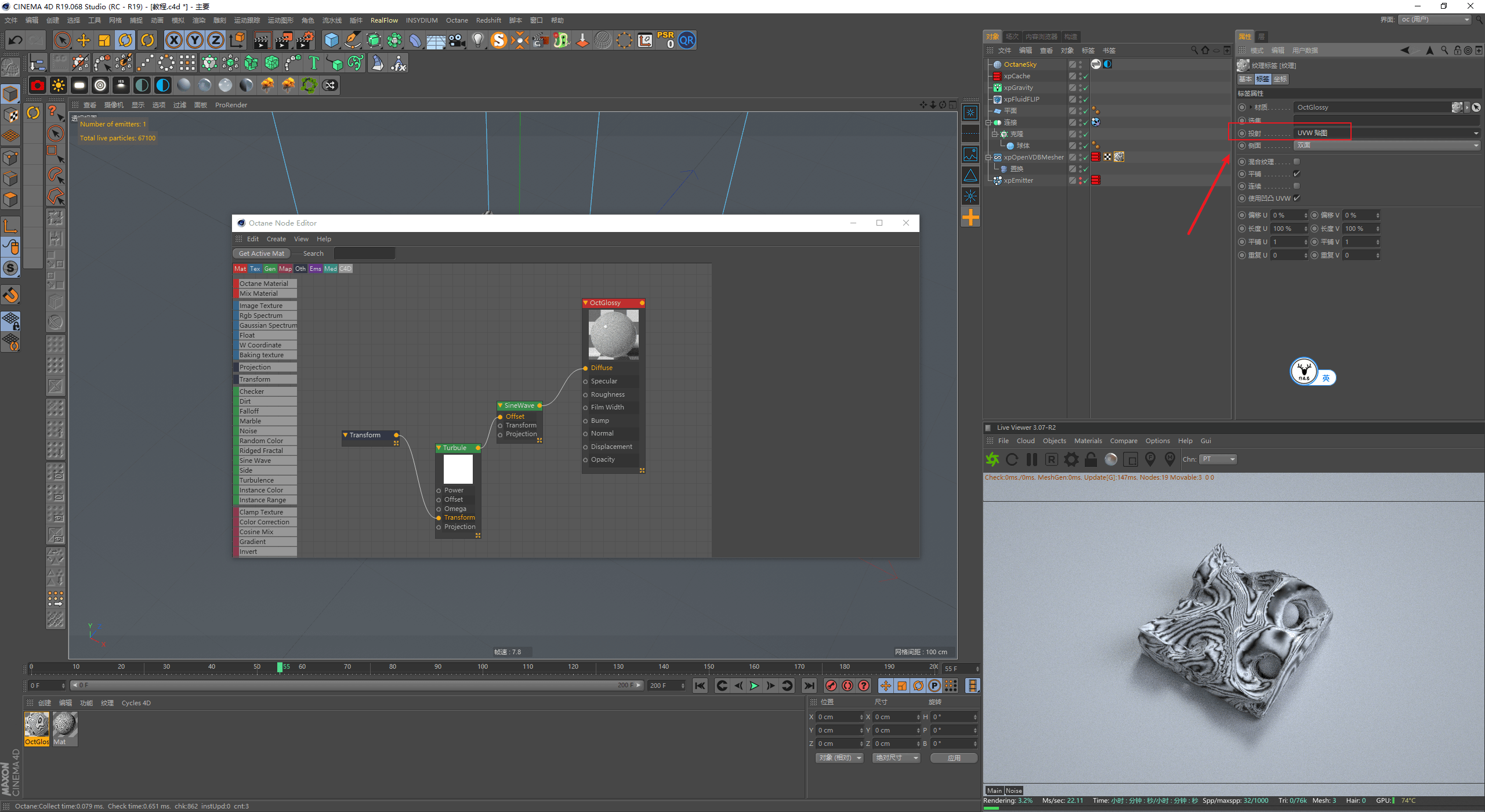Click the PSR 0 reset icon

tap(665, 40)
